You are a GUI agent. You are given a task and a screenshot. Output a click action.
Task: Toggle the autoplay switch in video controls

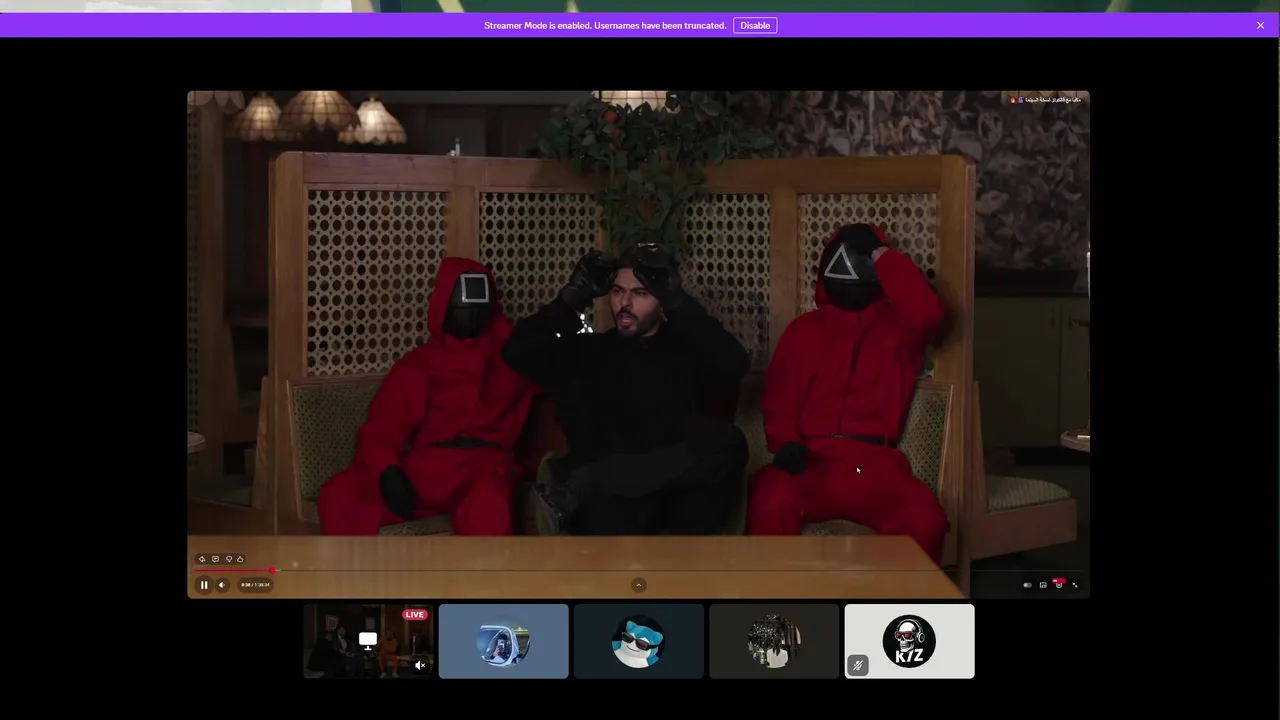coord(1027,585)
